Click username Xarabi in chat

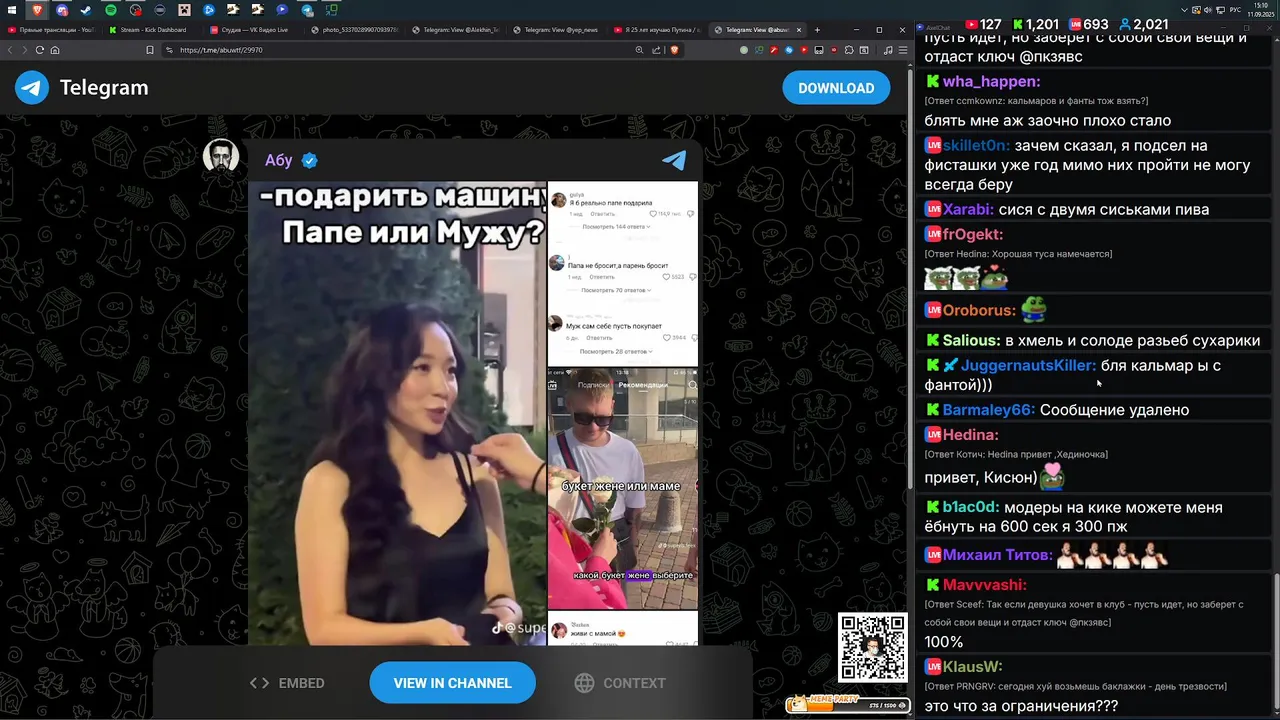pyautogui.click(x=968, y=210)
